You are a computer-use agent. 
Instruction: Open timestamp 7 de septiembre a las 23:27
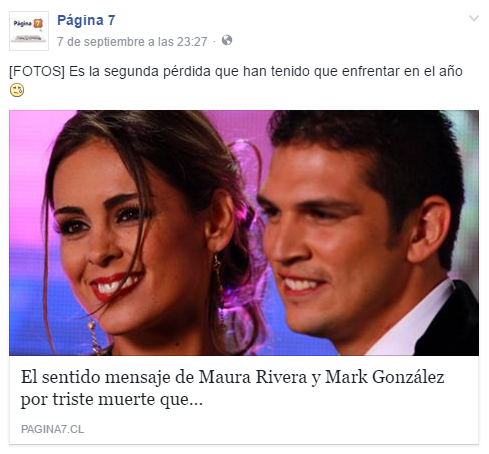[x=132, y=42]
